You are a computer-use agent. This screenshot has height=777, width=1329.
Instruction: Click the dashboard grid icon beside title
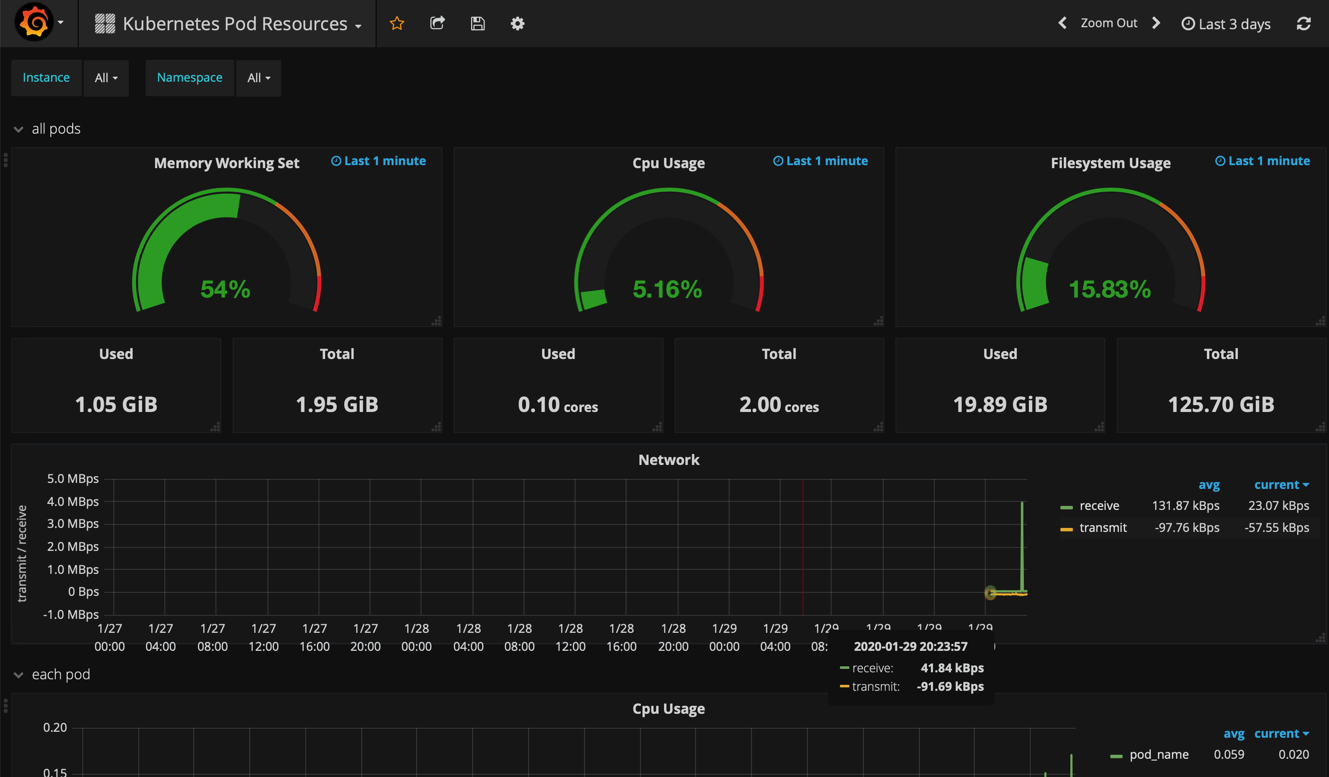[105, 23]
